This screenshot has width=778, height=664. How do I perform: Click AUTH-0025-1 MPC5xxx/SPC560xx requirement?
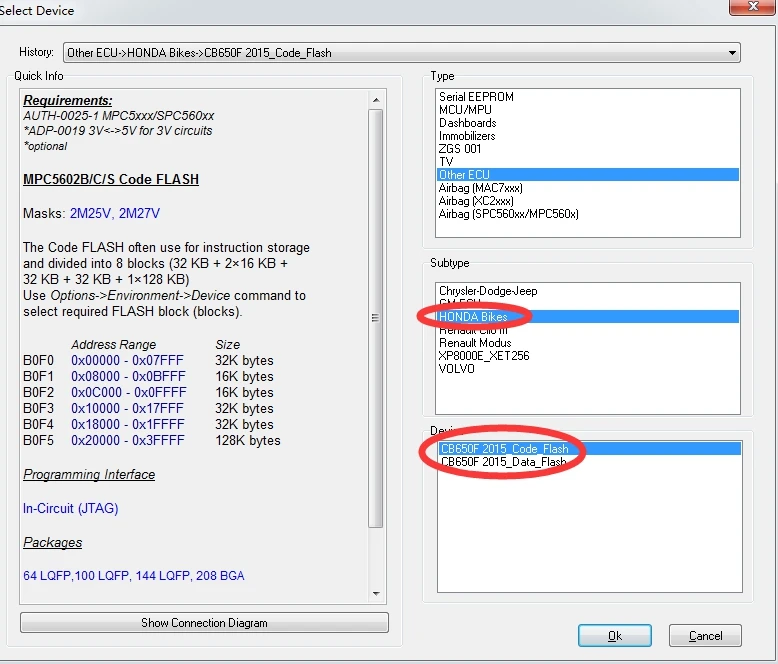coord(119,116)
